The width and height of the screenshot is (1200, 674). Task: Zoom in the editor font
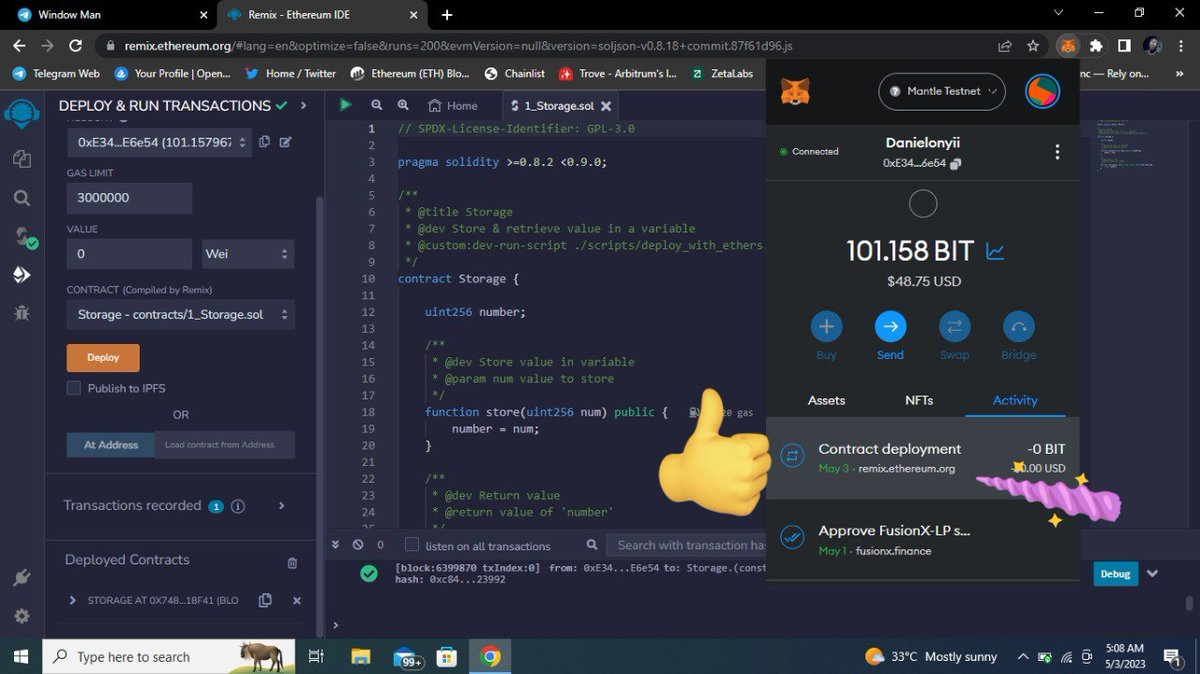tap(403, 105)
